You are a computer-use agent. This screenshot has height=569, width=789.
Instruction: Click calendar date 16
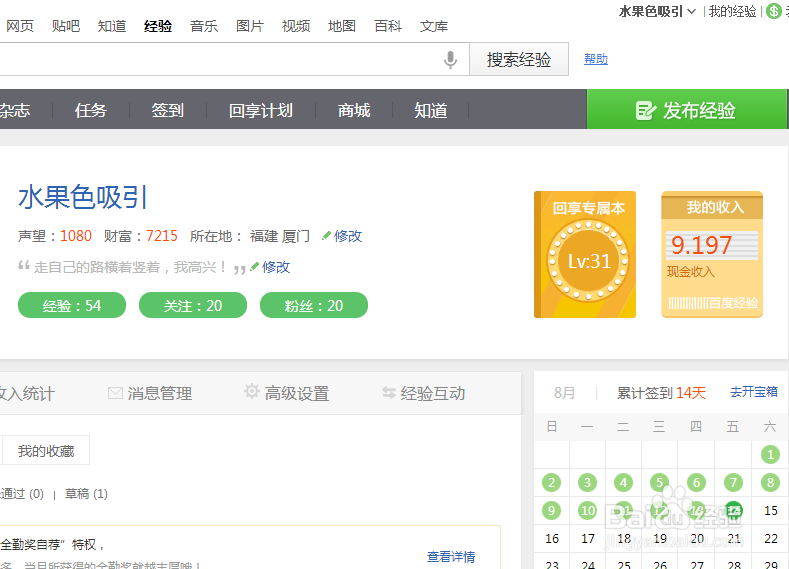point(552,539)
